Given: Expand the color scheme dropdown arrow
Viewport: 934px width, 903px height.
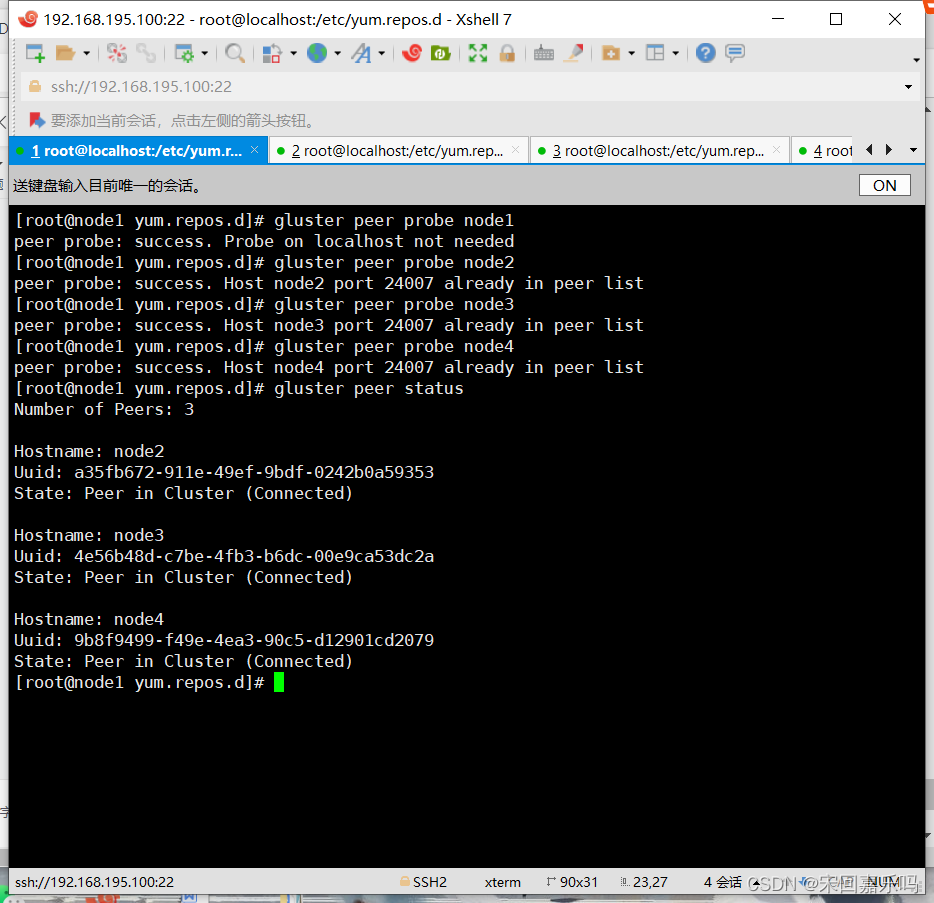Looking at the screenshot, I should 293,54.
